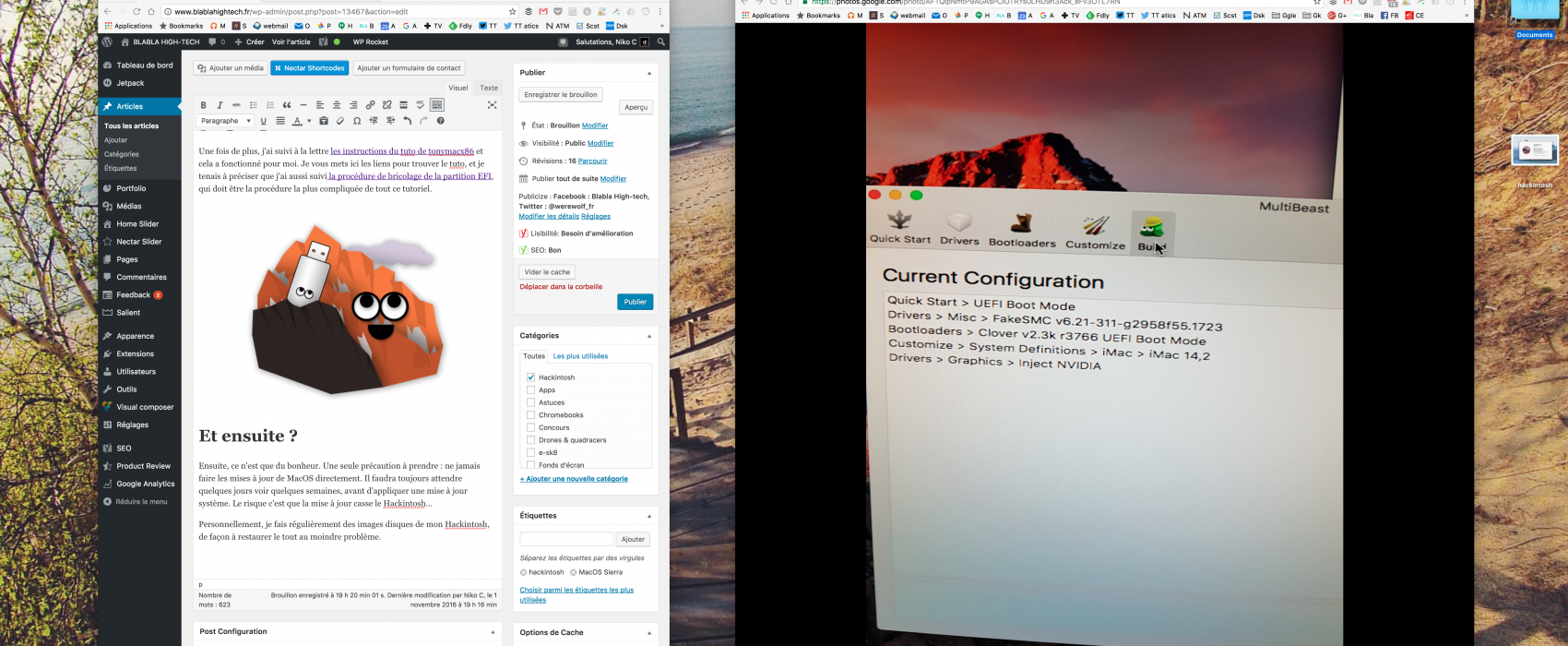This screenshot has height=646, width=1568.
Task: Insert or edit a link
Action: pyautogui.click(x=370, y=105)
